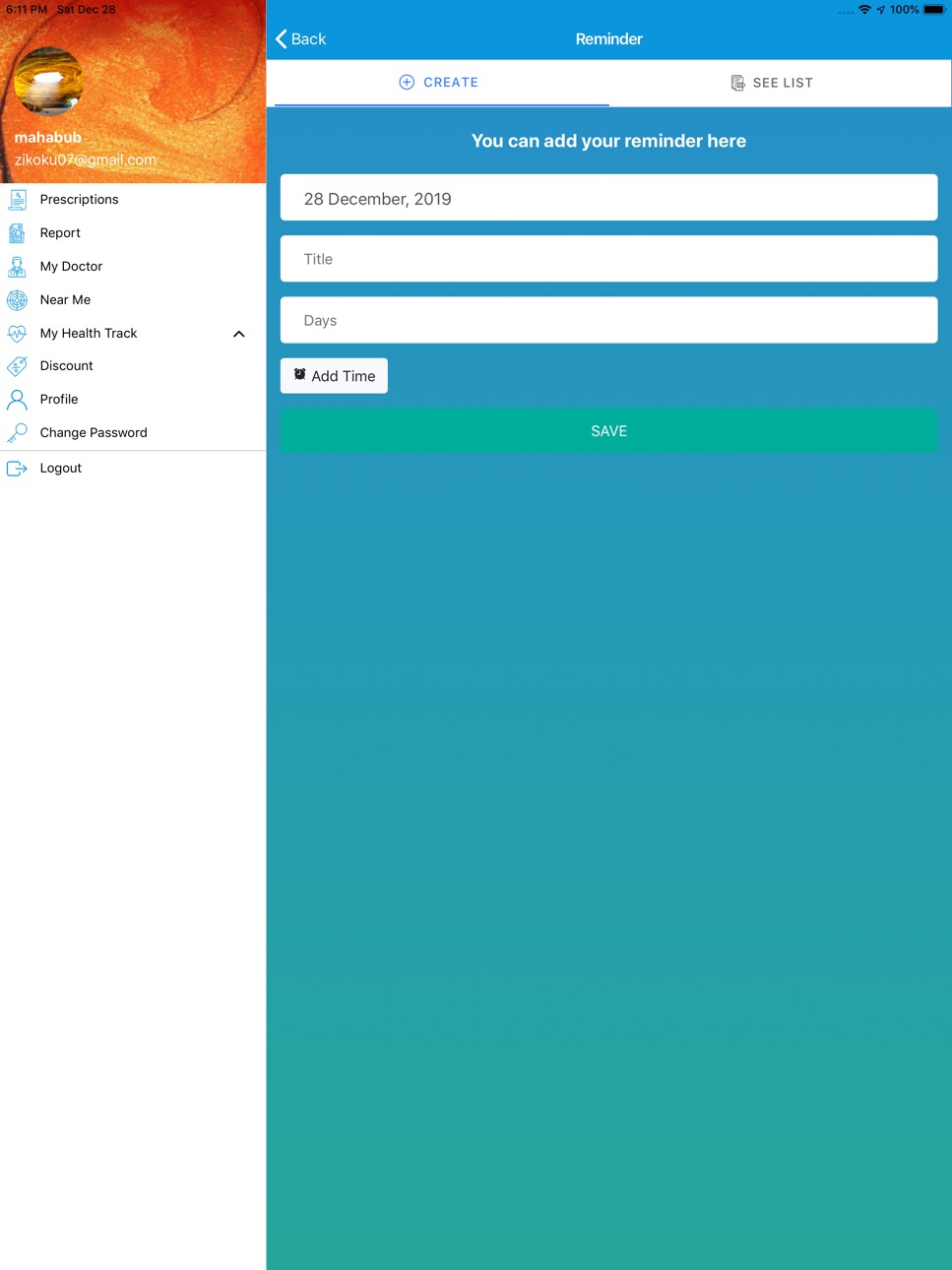The image size is (952, 1270).
Task: Switch to the CREATE tab
Action: [x=441, y=83]
